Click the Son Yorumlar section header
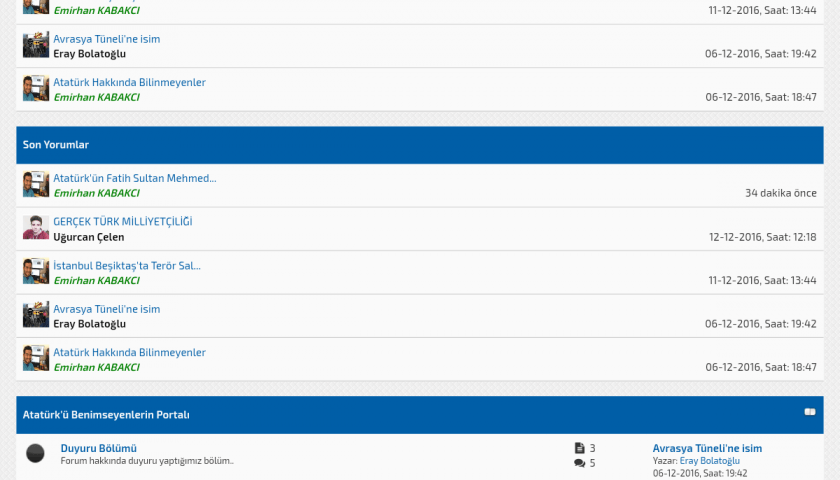Screen dimensions: 840x480 56,145
